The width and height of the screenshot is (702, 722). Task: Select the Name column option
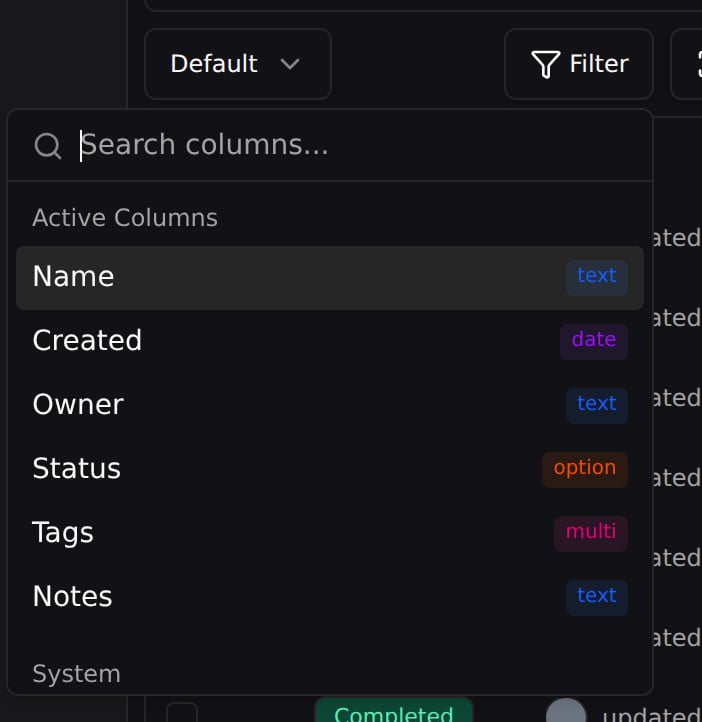pos(330,277)
